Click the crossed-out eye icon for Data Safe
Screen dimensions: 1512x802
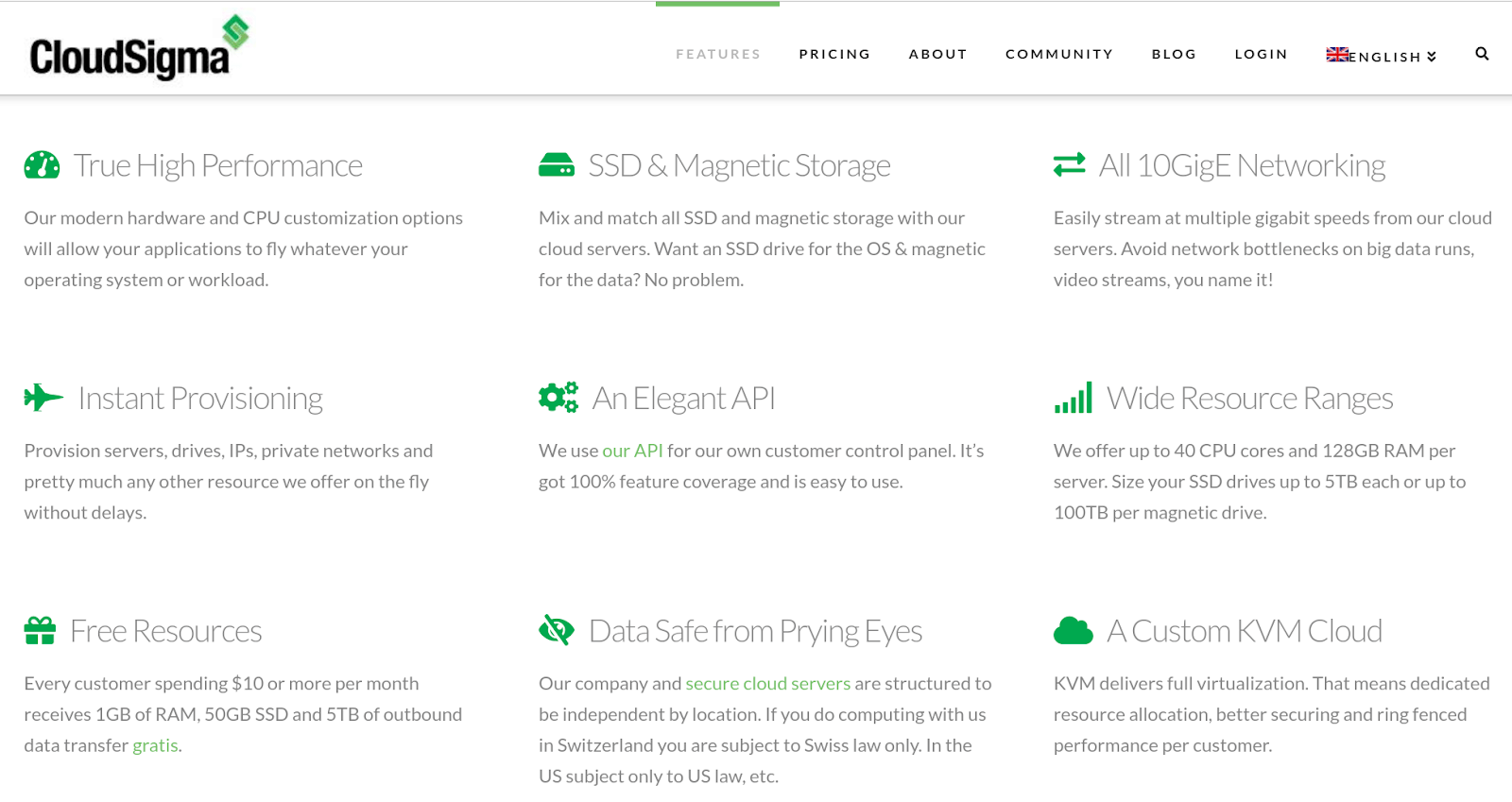(557, 630)
